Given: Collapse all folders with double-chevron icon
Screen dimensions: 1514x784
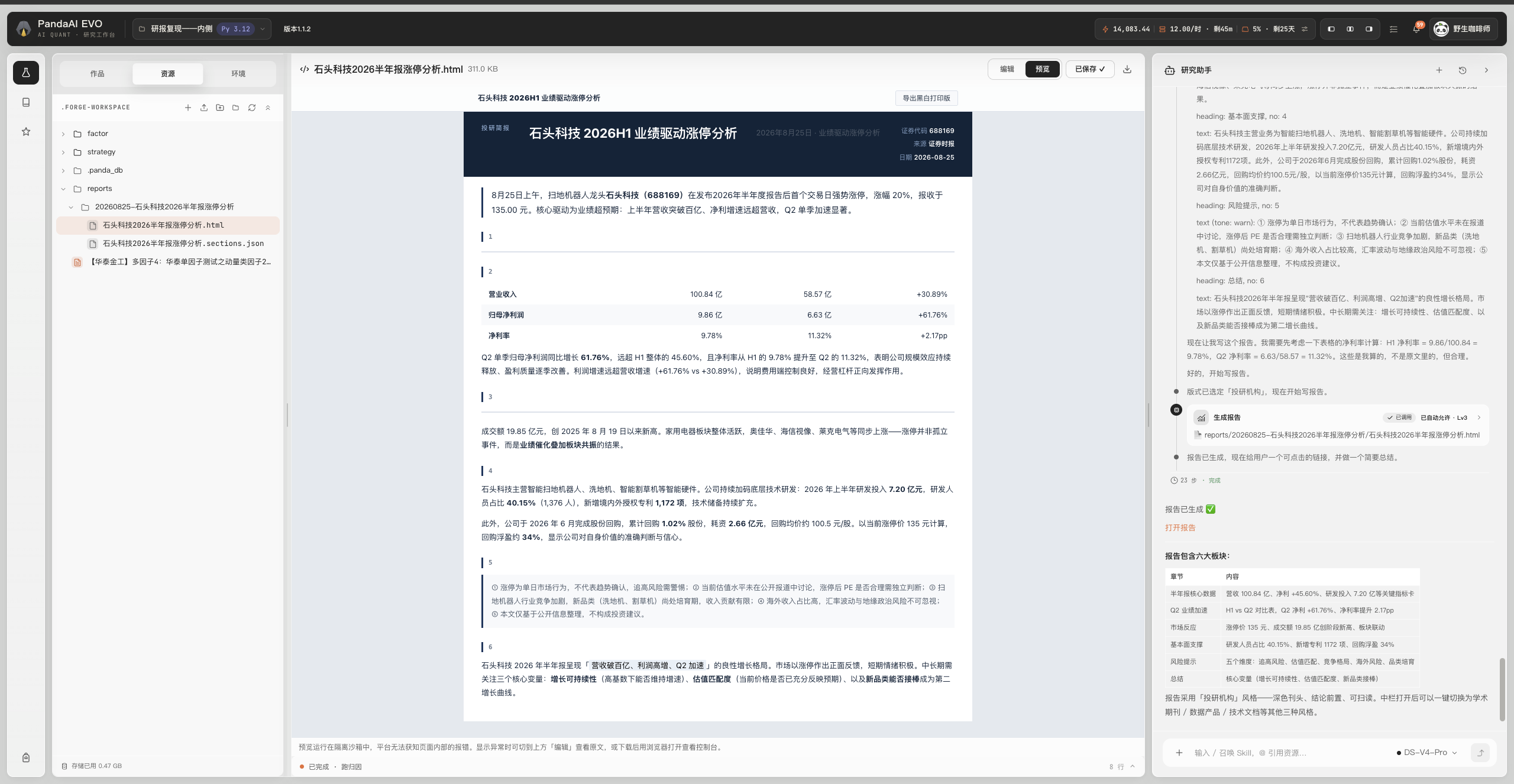Looking at the screenshot, I should pos(268,108).
